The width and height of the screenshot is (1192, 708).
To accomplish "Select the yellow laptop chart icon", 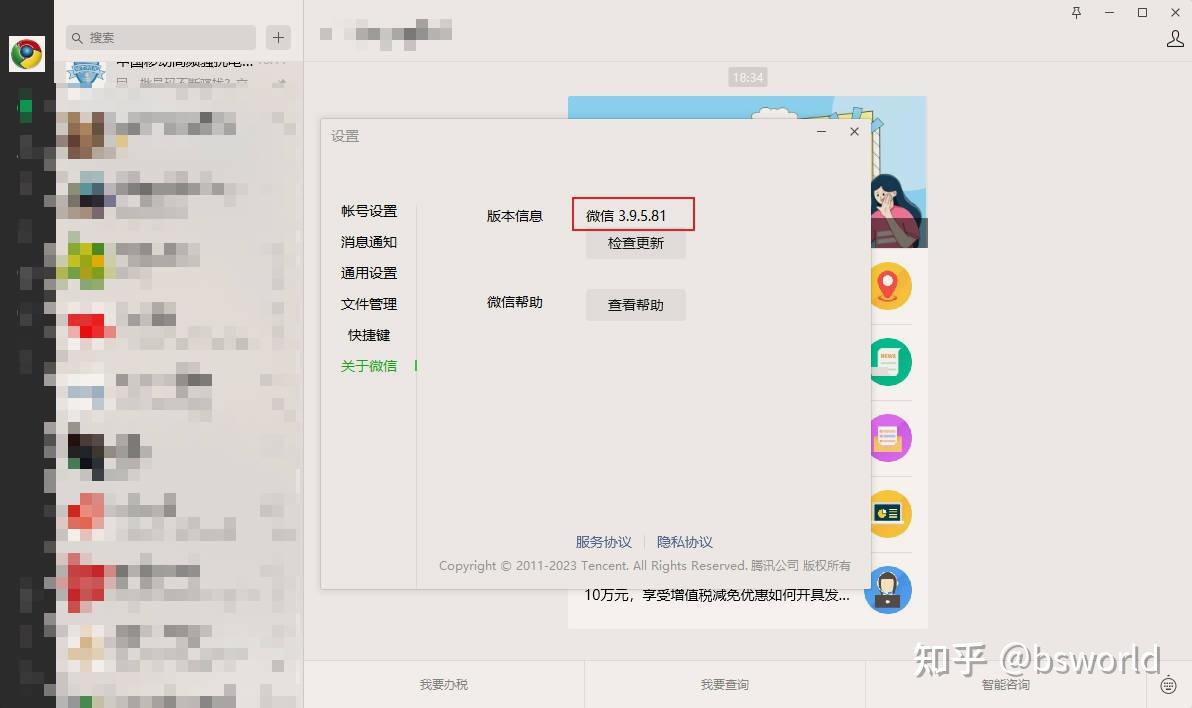I will [x=890, y=513].
